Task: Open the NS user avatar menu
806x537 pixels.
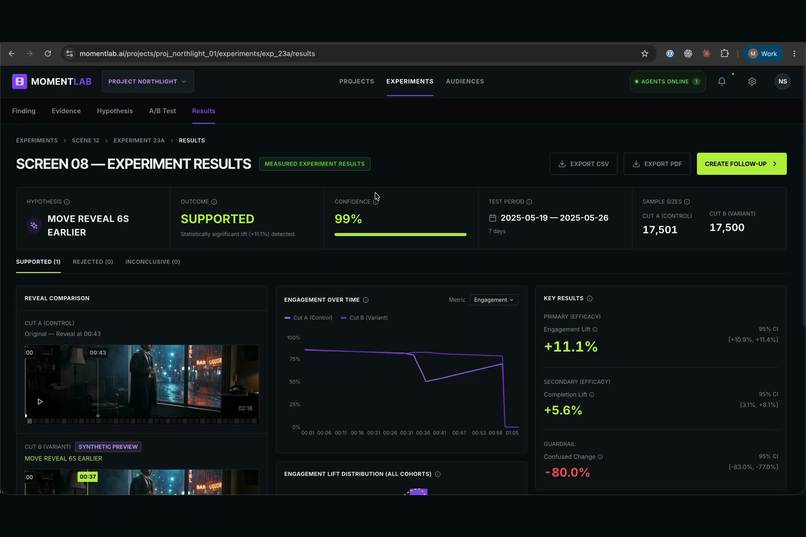Action: click(x=782, y=81)
